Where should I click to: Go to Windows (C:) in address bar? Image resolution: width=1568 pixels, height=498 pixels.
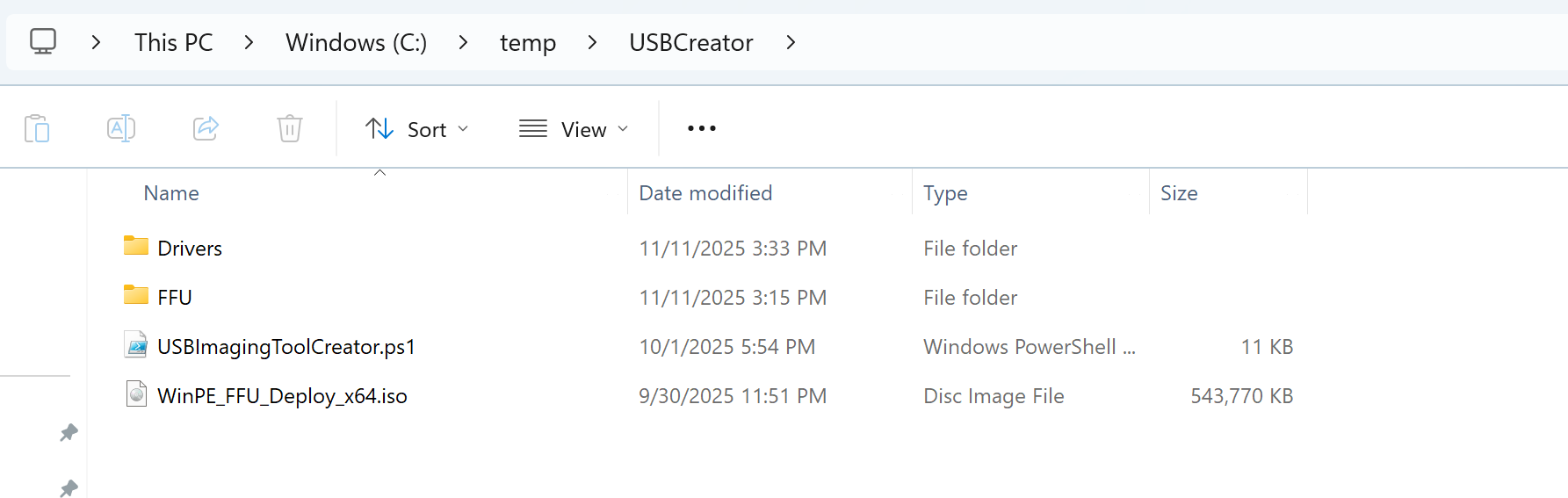click(356, 42)
